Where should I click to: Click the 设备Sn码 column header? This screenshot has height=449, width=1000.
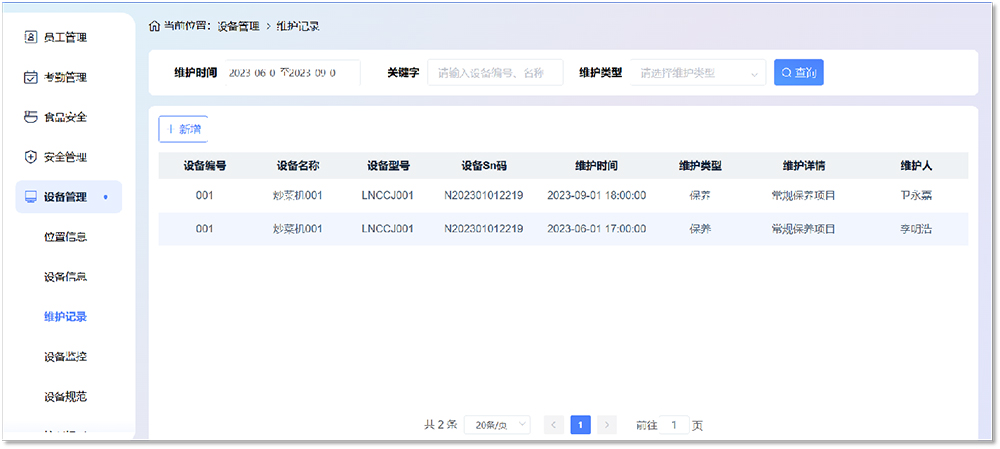(484, 166)
